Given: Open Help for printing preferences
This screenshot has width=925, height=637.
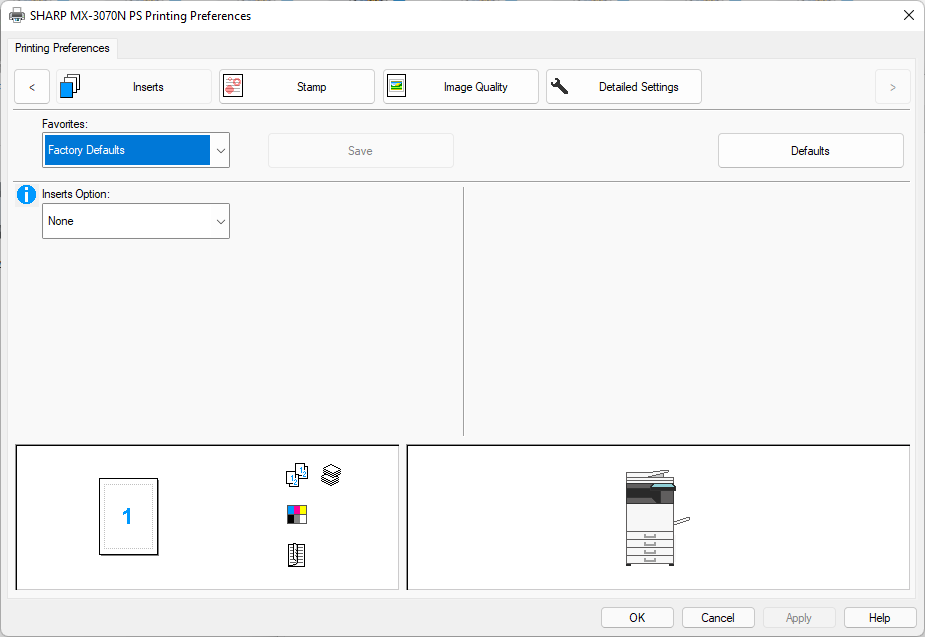Looking at the screenshot, I should click(x=880, y=618).
